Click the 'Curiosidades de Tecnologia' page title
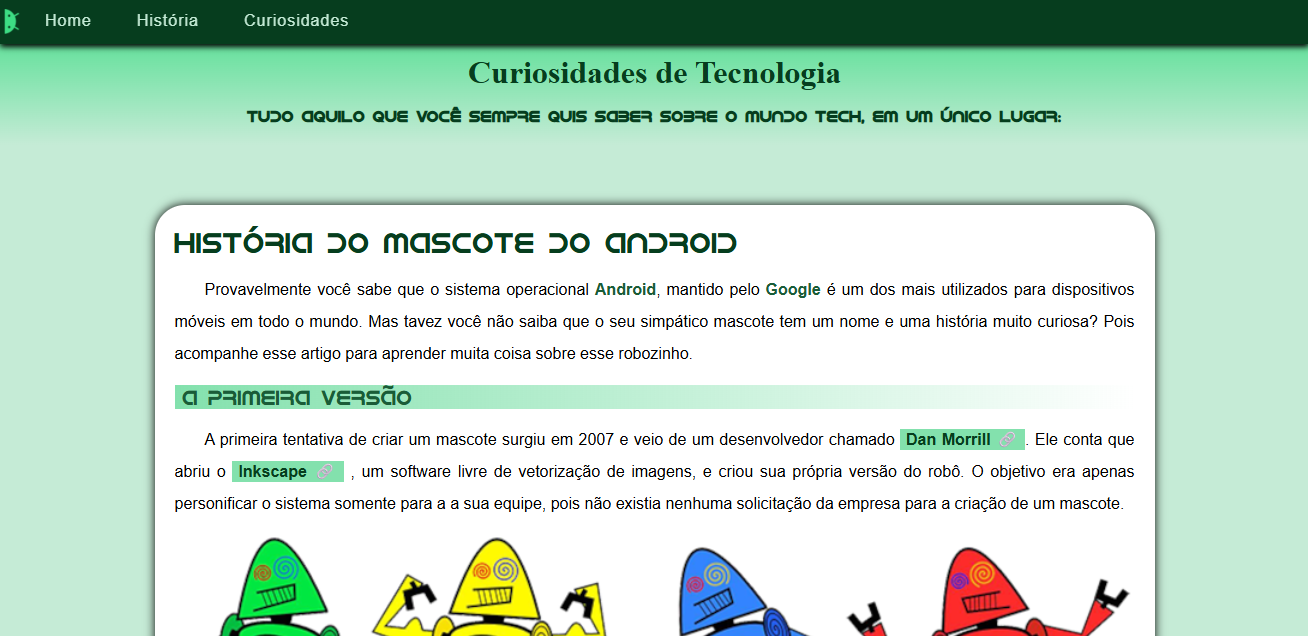This screenshot has width=1308, height=636. pyautogui.click(x=653, y=72)
